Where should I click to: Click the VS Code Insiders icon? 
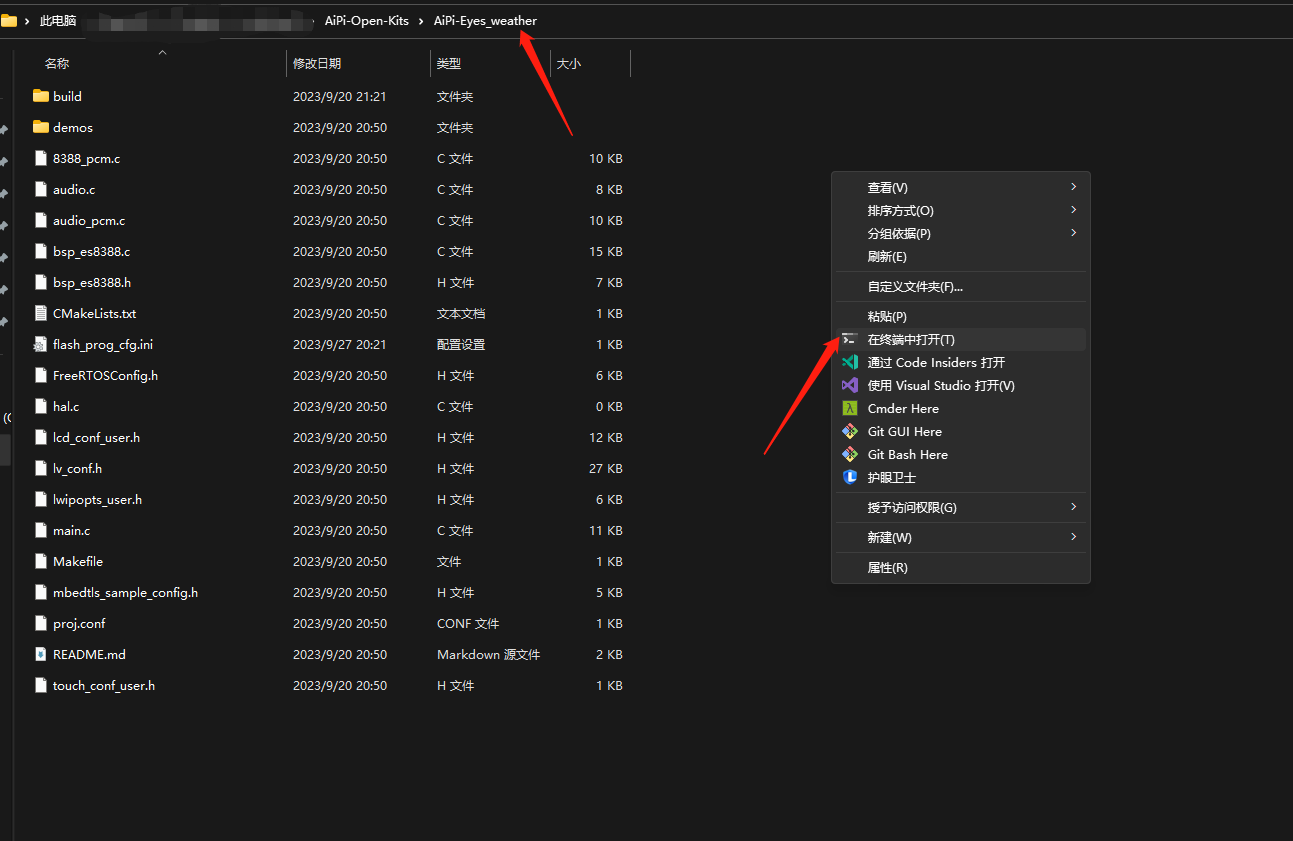point(849,362)
